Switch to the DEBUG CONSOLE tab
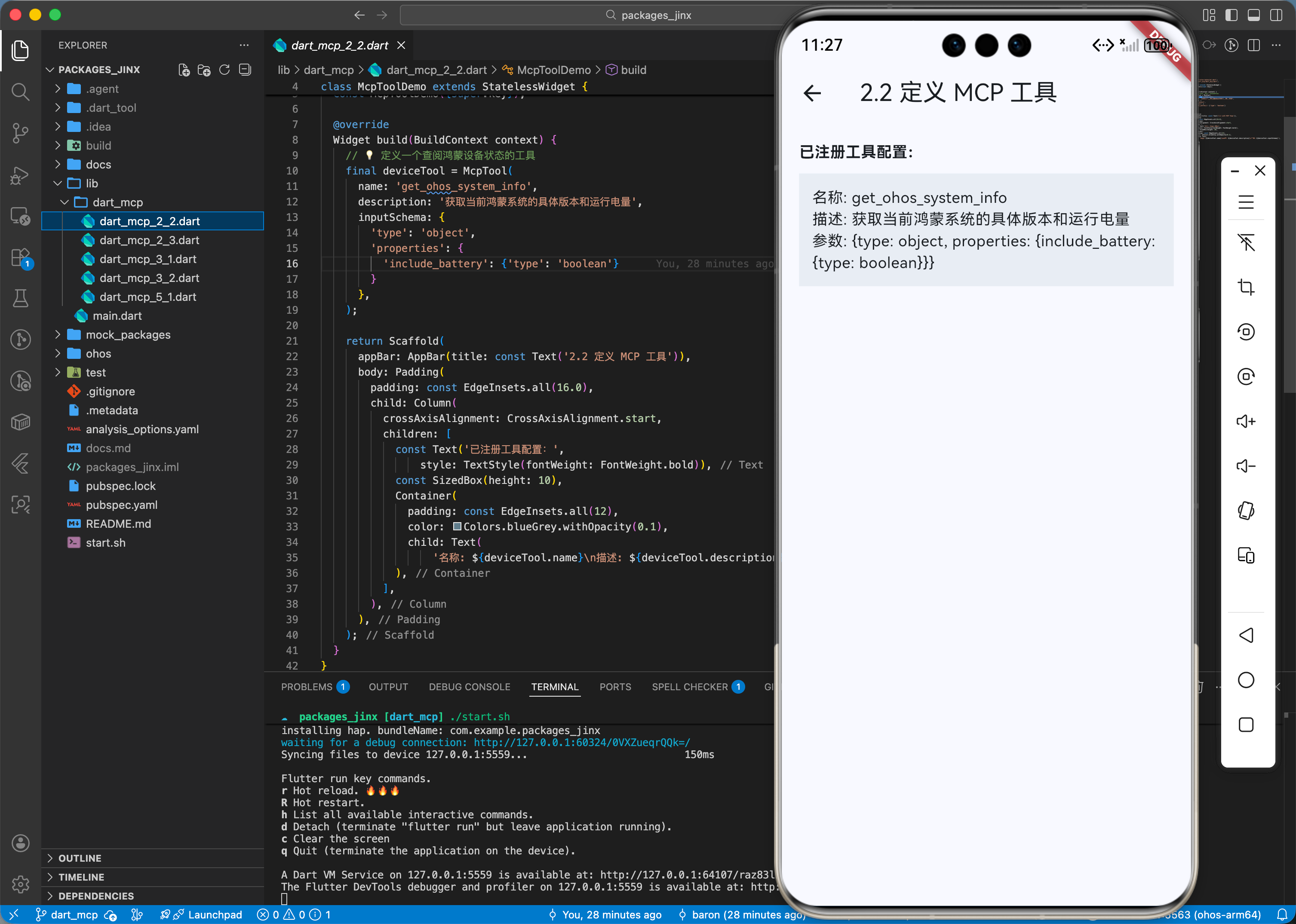The height and width of the screenshot is (924, 1296). click(469, 687)
